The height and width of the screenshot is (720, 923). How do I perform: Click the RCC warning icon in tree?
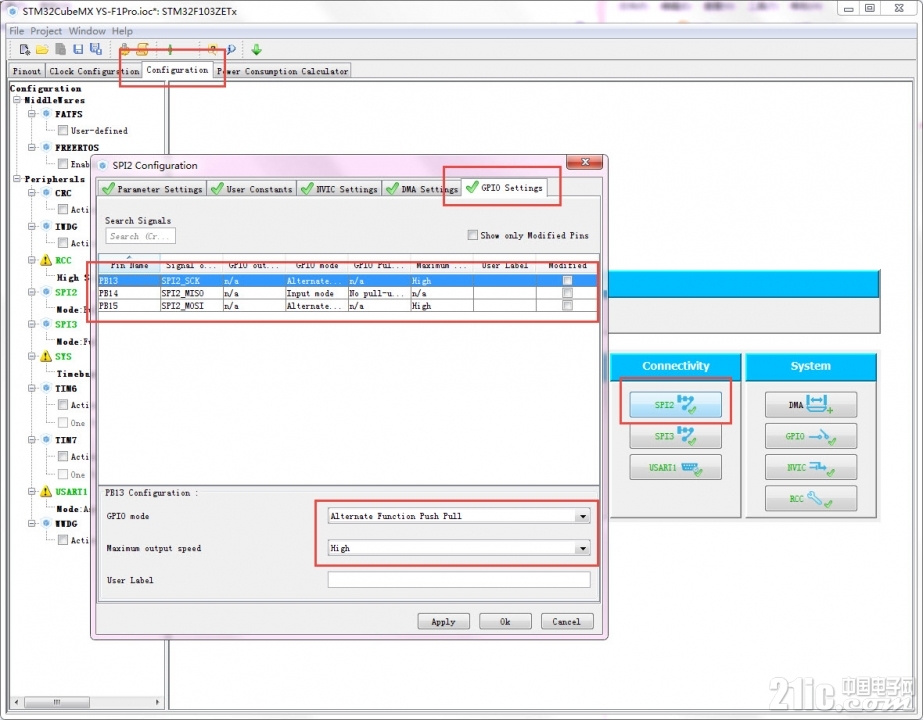[46, 260]
